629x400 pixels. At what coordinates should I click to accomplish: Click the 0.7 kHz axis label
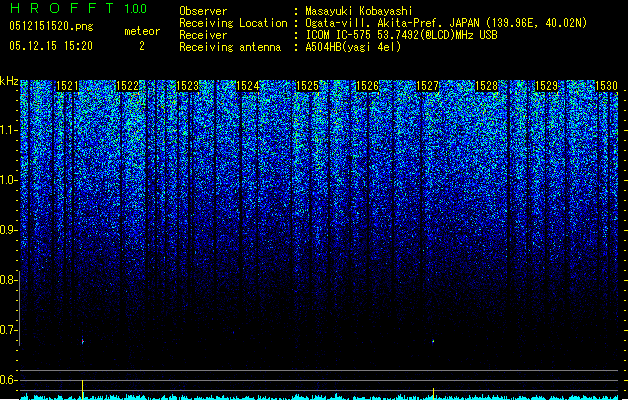coord(8,330)
